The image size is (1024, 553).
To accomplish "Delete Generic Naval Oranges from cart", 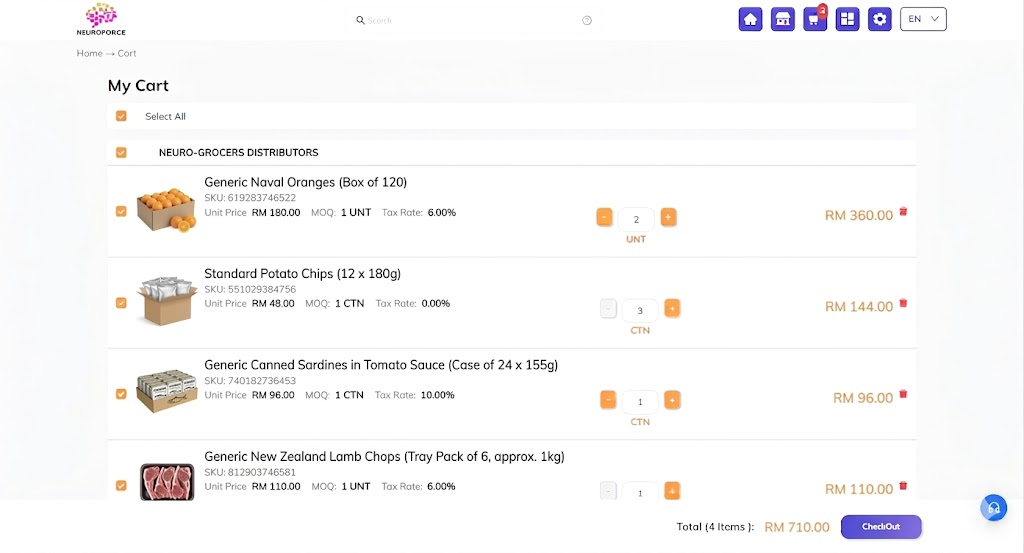I will (x=903, y=212).
